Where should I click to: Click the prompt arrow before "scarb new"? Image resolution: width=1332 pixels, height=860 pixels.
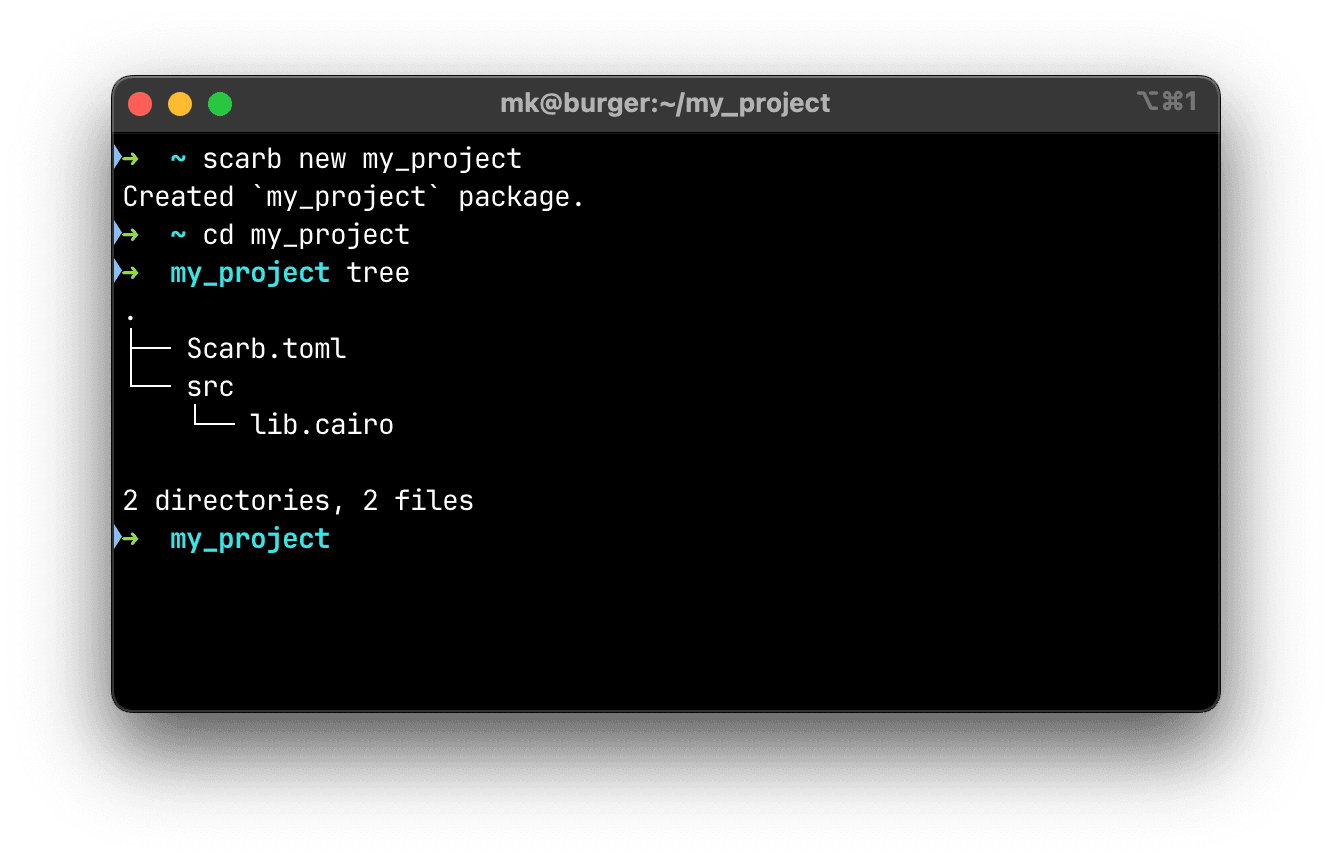pyautogui.click(x=128, y=159)
